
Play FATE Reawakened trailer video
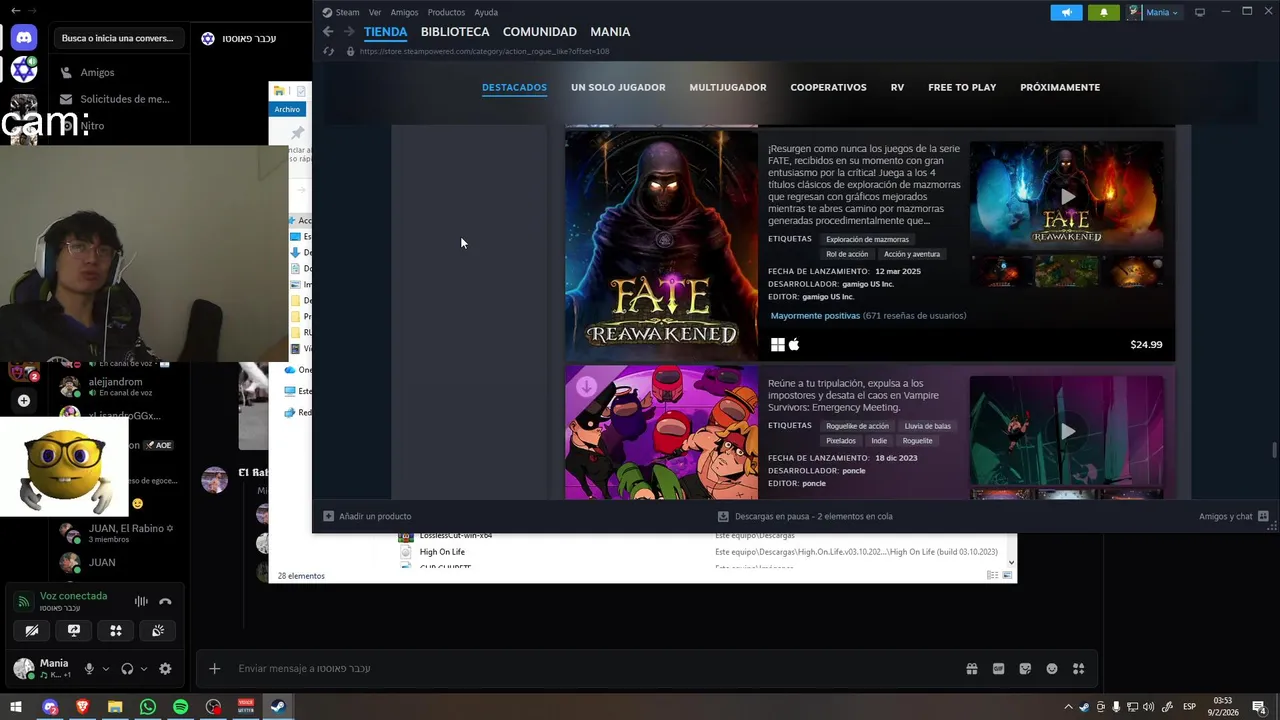(x=1067, y=197)
